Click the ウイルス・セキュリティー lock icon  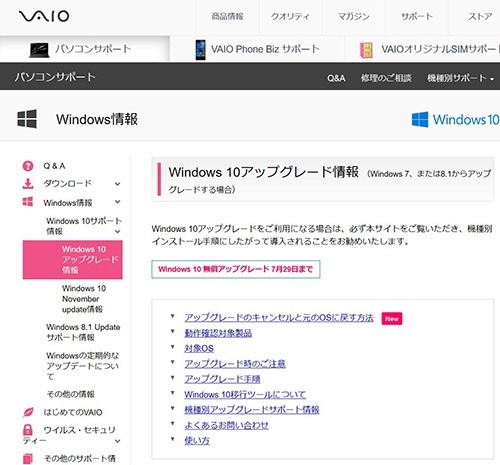[x=28, y=430]
